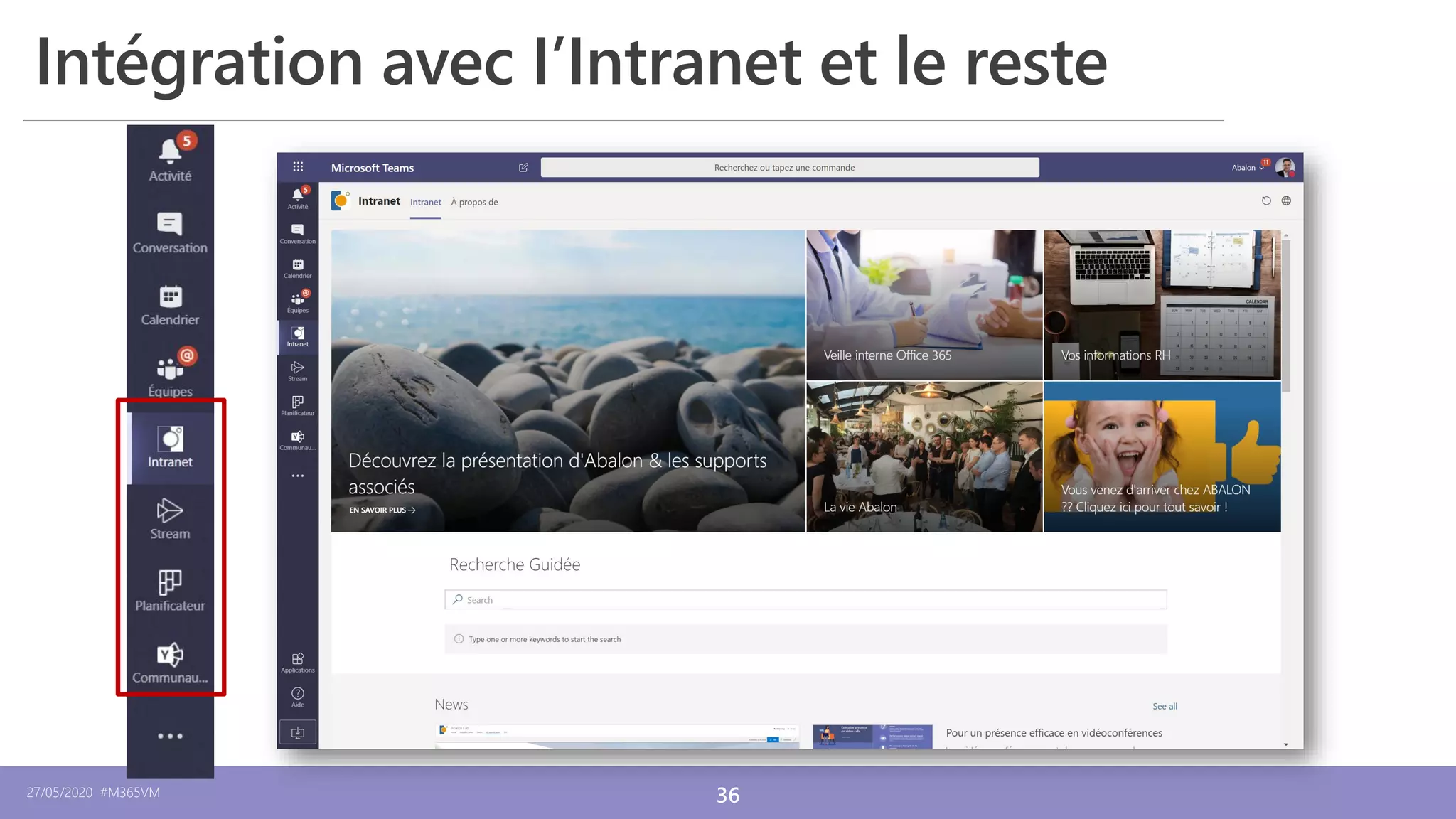Open the Veille interne Office 365 tile
This screenshot has height=819, width=1456.
[924, 304]
